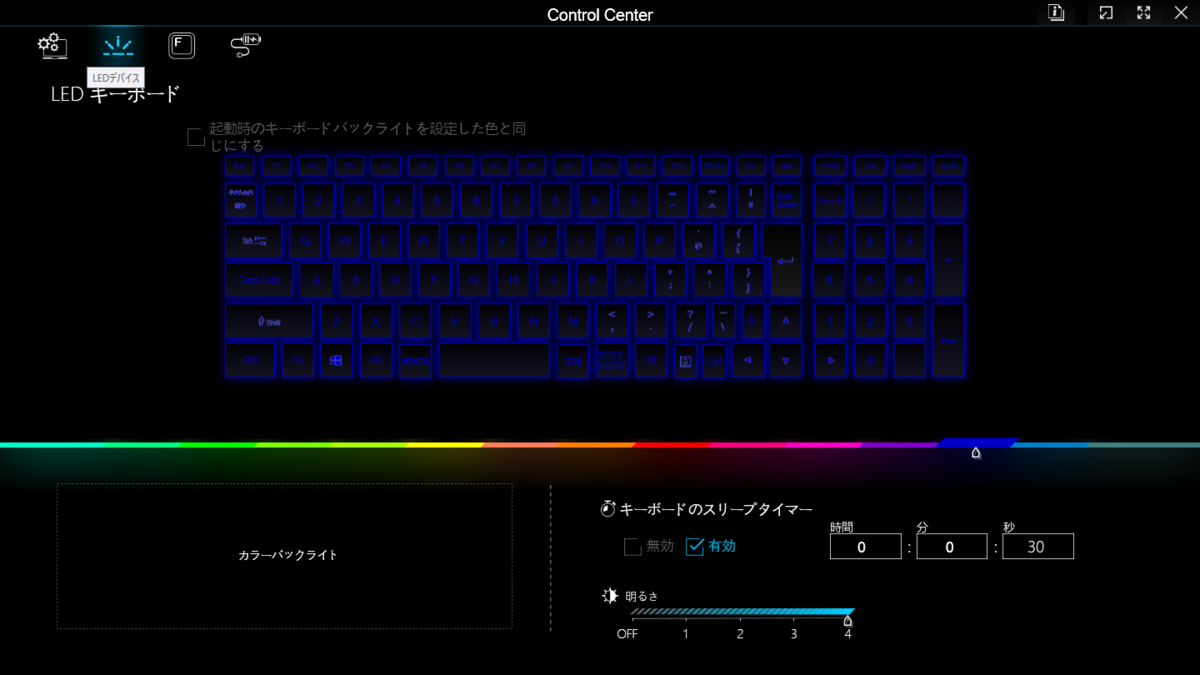Click the カタカナ ひらがな key
The height and width of the screenshot is (675, 1200).
(x=611, y=361)
